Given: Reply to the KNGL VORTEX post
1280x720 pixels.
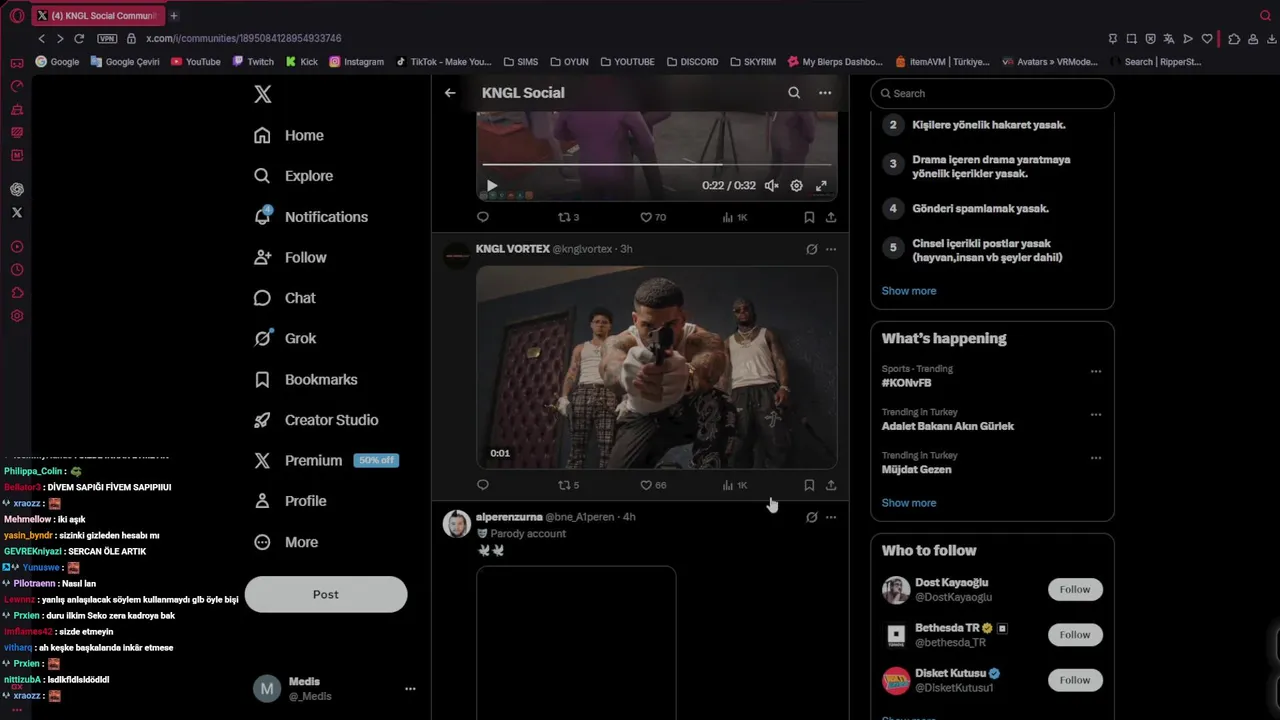Looking at the screenshot, I should point(483,485).
